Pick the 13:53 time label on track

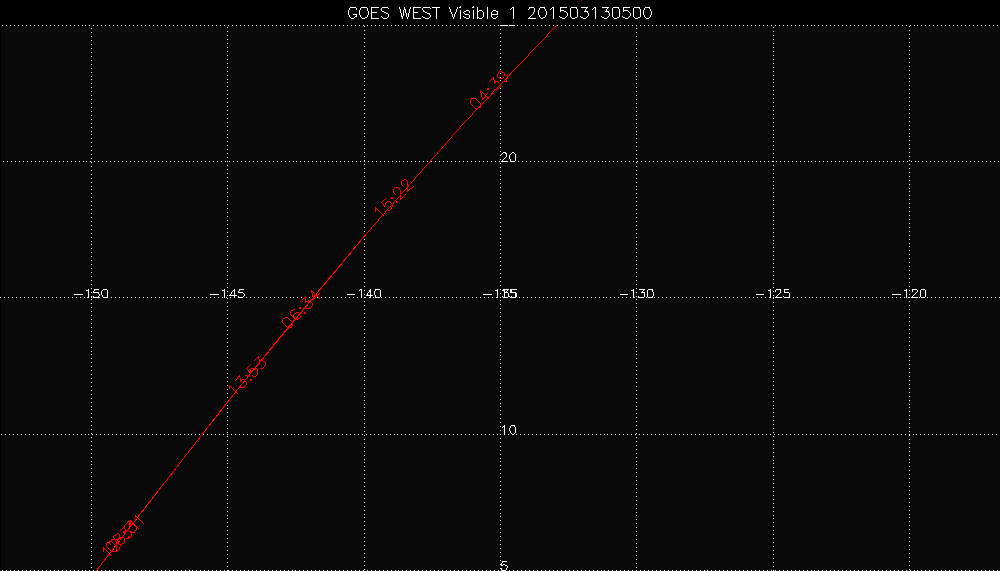click(247, 375)
